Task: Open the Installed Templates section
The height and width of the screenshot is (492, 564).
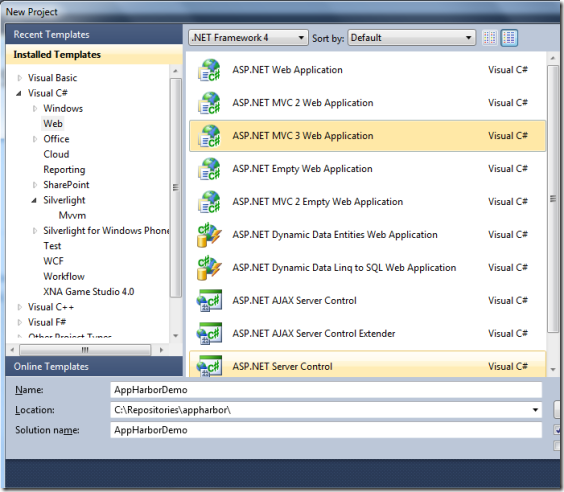Action: coord(94,54)
